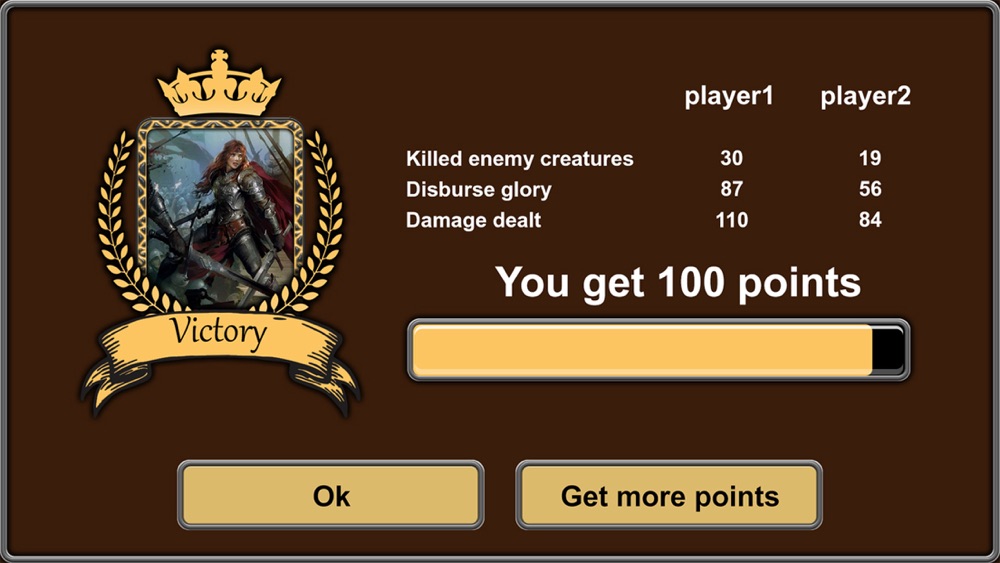The width and height of the screenshot is (1000, 563).
Task: Click player1's killed creatures value 30
Action: point(732,158)
